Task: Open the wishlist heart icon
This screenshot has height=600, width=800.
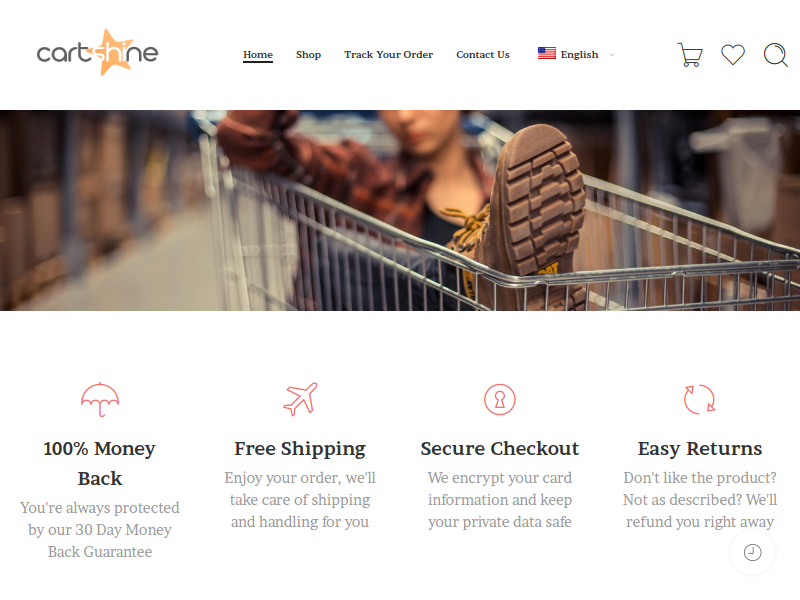Action: pos(733,55)
